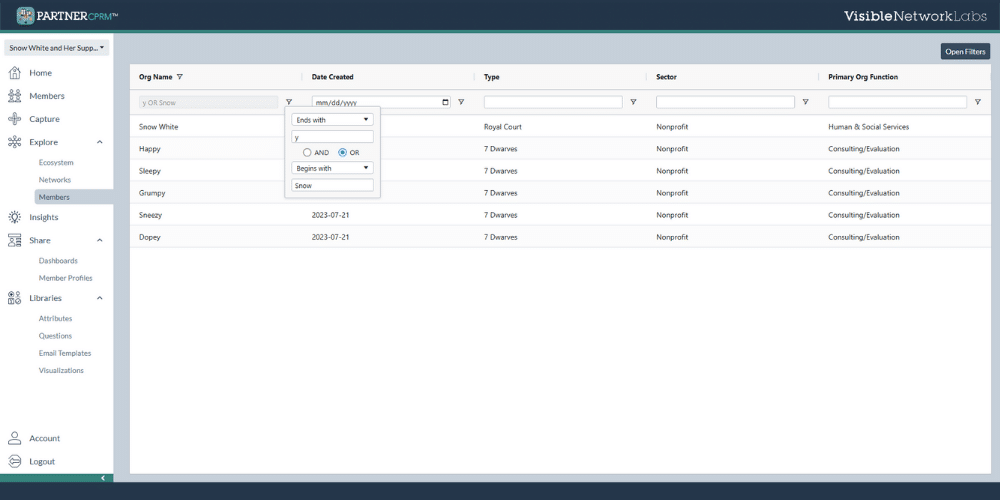Image resolution: width=1000 pixels, height=500 pixels.
Task: Open the Sector column filter icon
Action: [x=805, y=102]
